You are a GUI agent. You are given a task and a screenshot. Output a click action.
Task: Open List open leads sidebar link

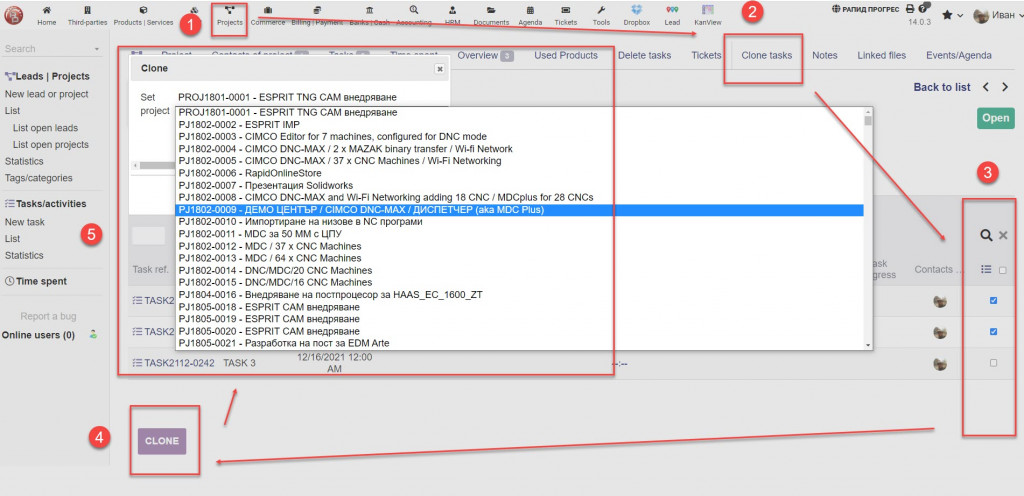coord(45,128)
